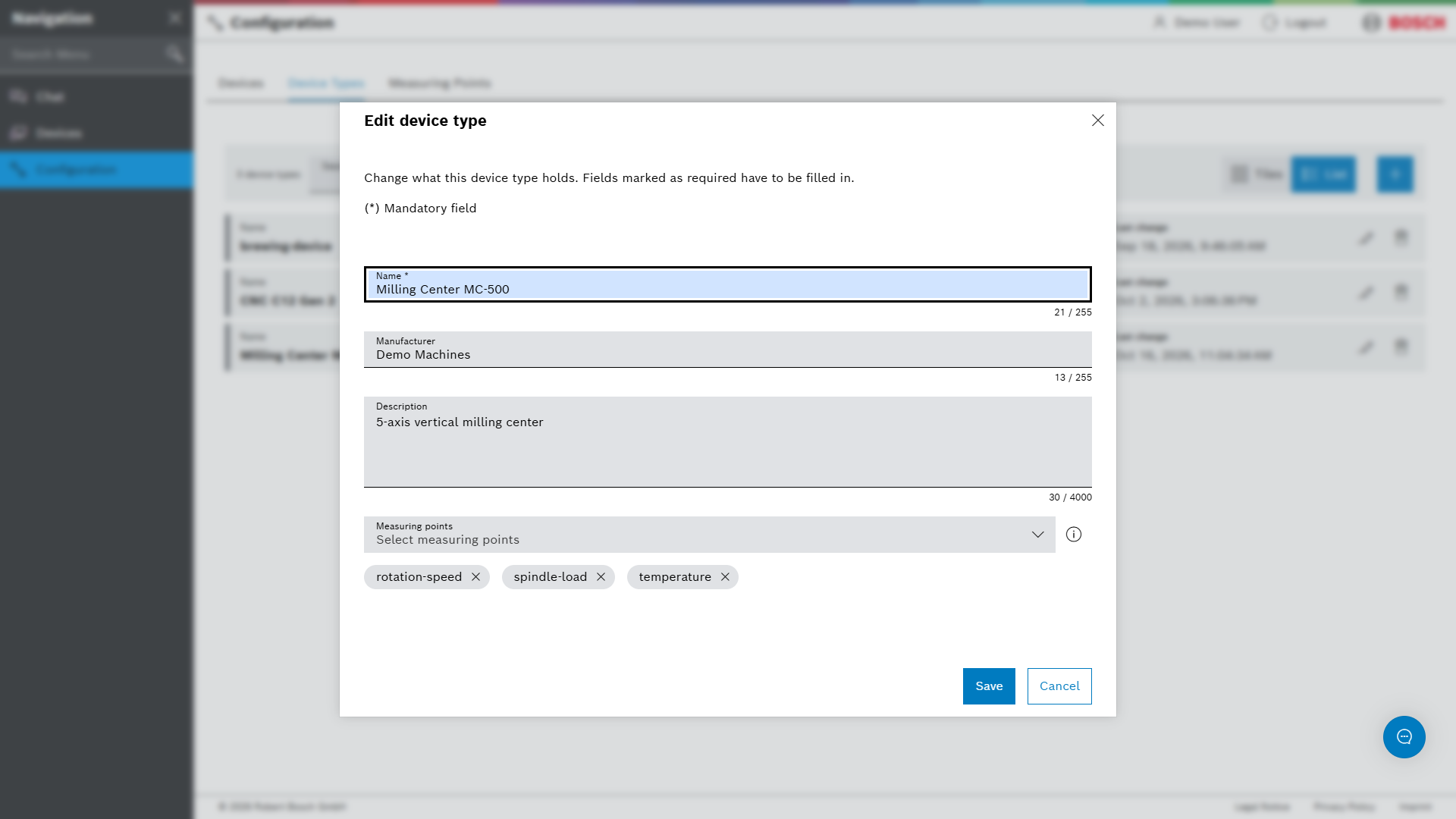
Task: Click the Description text area
Action: coord(728,442)
